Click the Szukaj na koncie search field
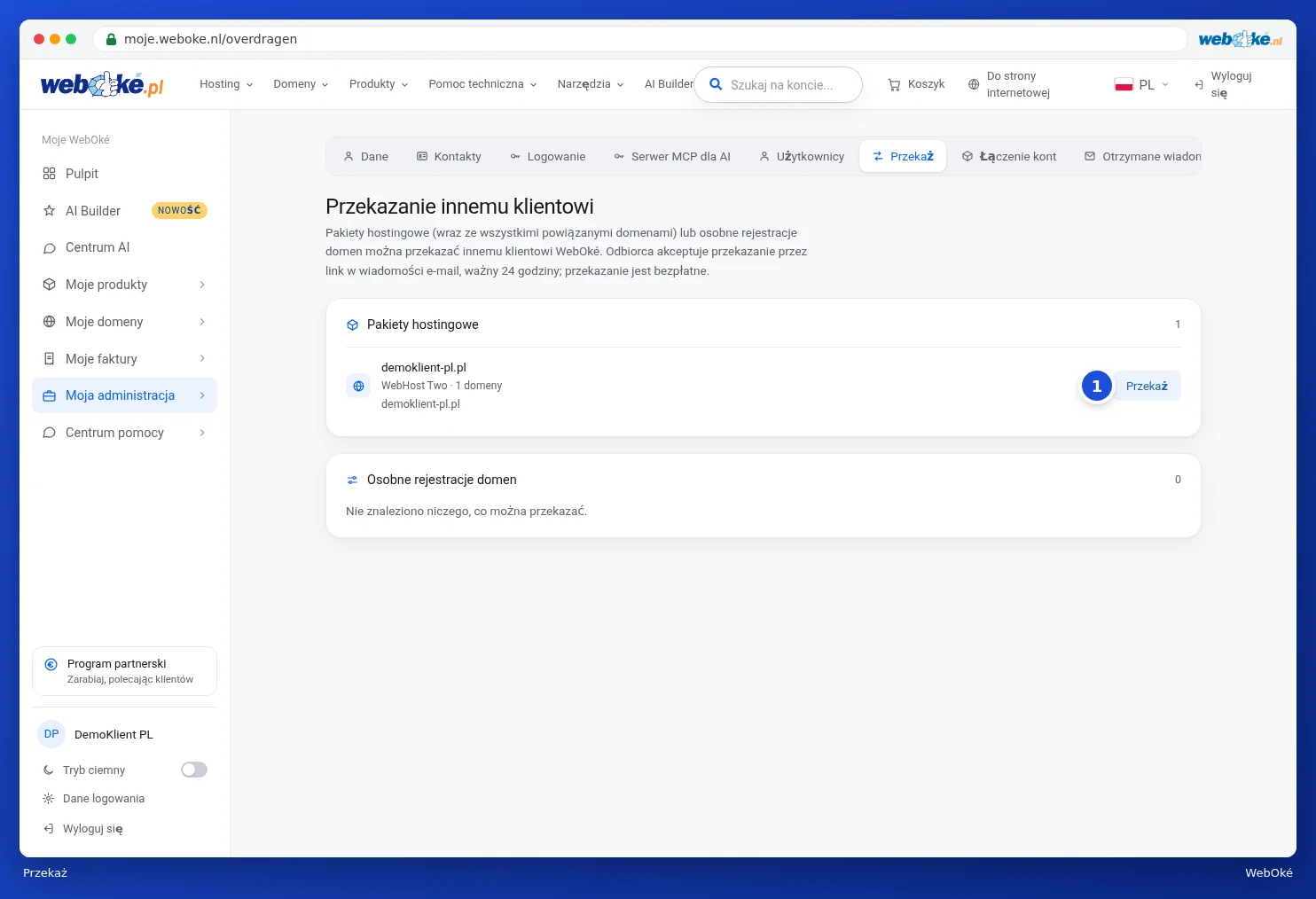 [779, 85]
